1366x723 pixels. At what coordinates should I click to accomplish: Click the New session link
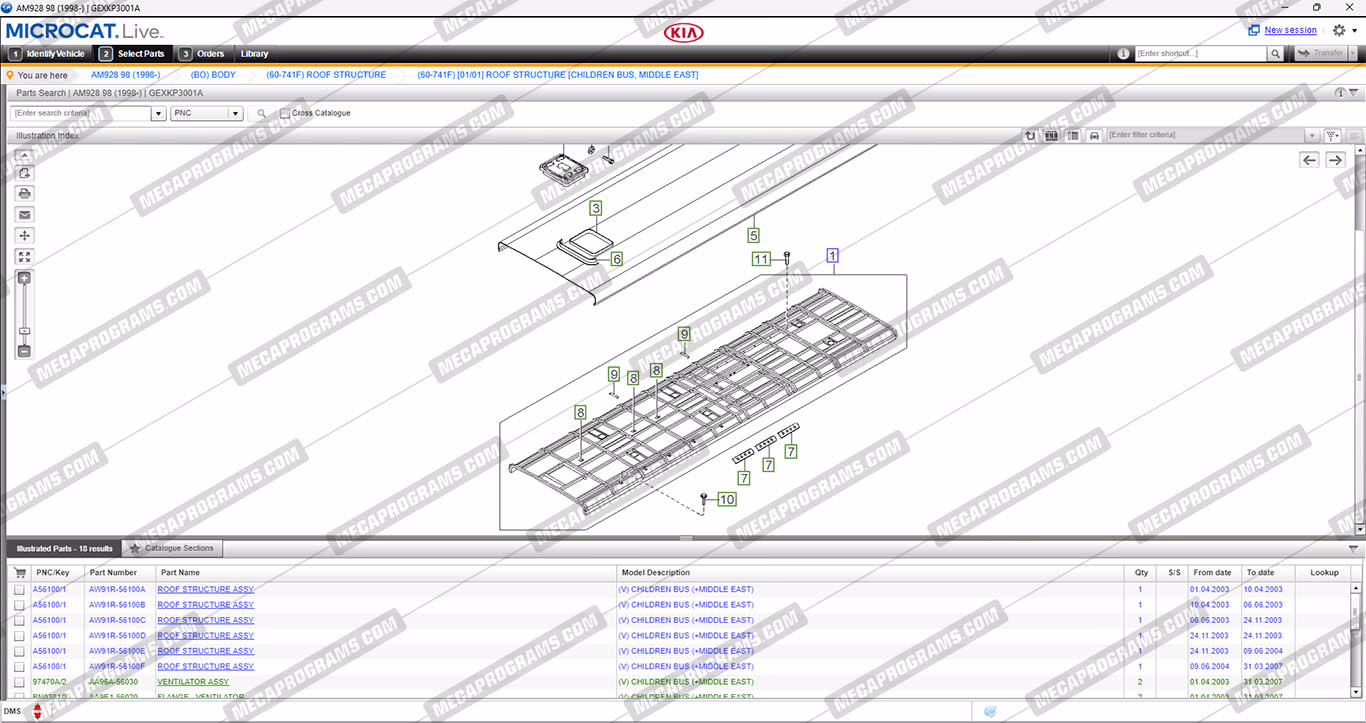point(1291,30)
